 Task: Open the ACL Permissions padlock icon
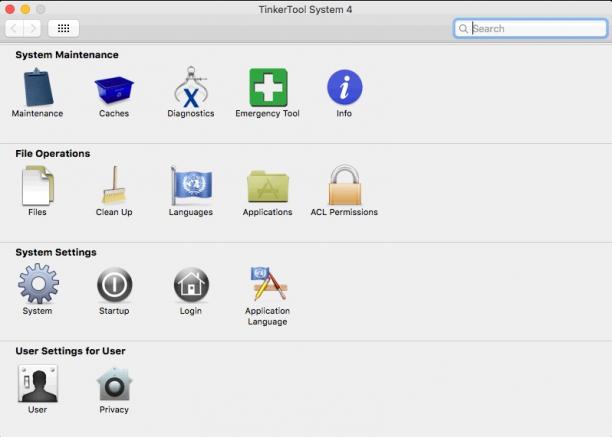click(344, 185)
